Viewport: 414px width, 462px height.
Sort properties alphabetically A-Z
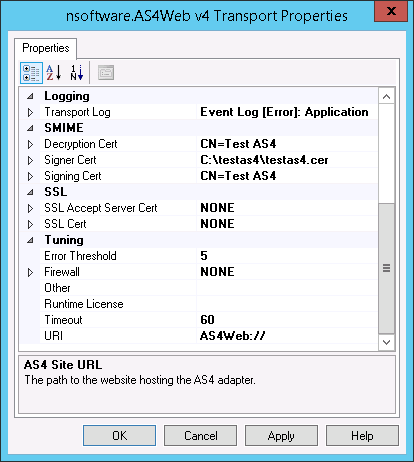pos(53,73)
